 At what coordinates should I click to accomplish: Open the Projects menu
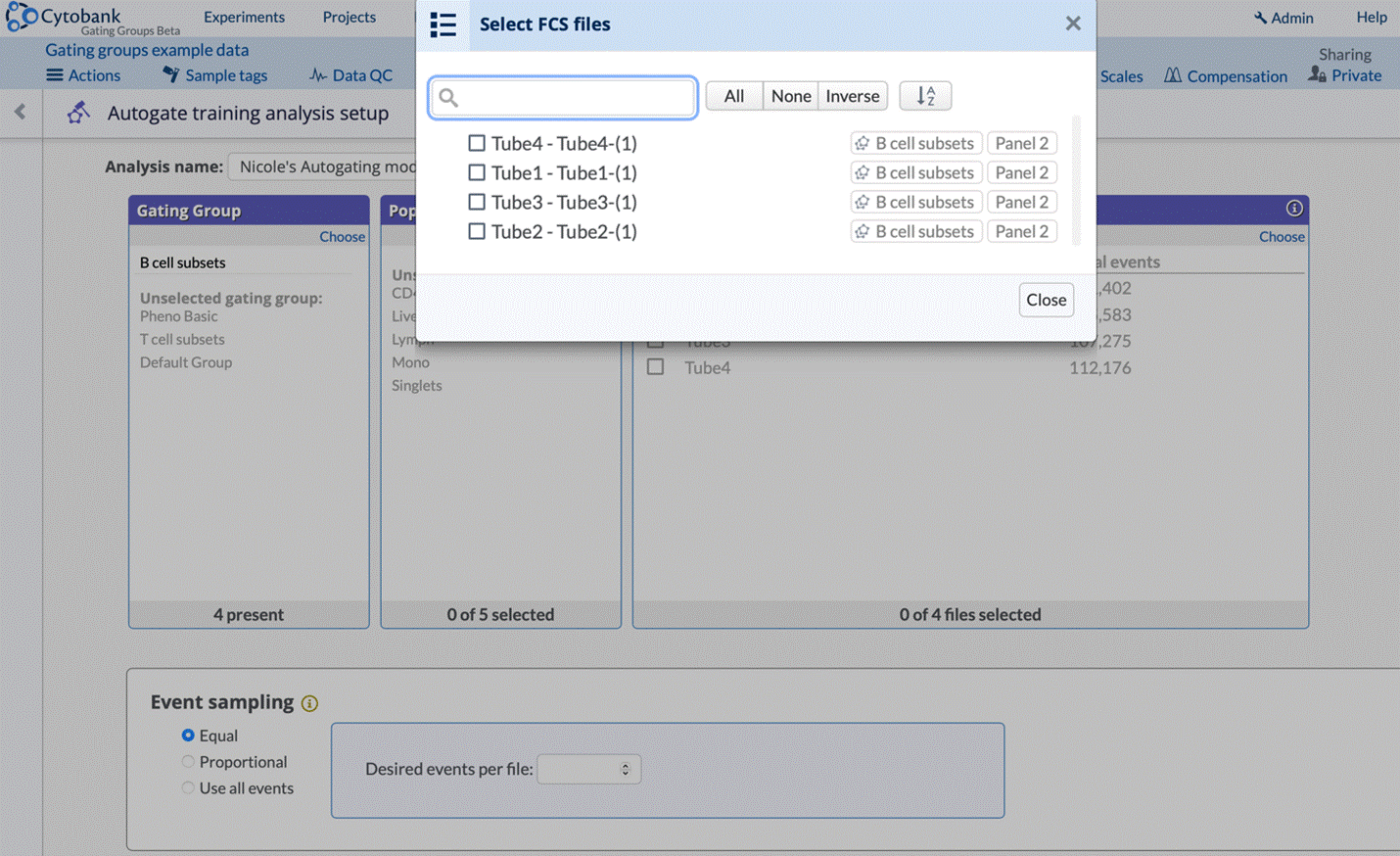pos(349,17)
